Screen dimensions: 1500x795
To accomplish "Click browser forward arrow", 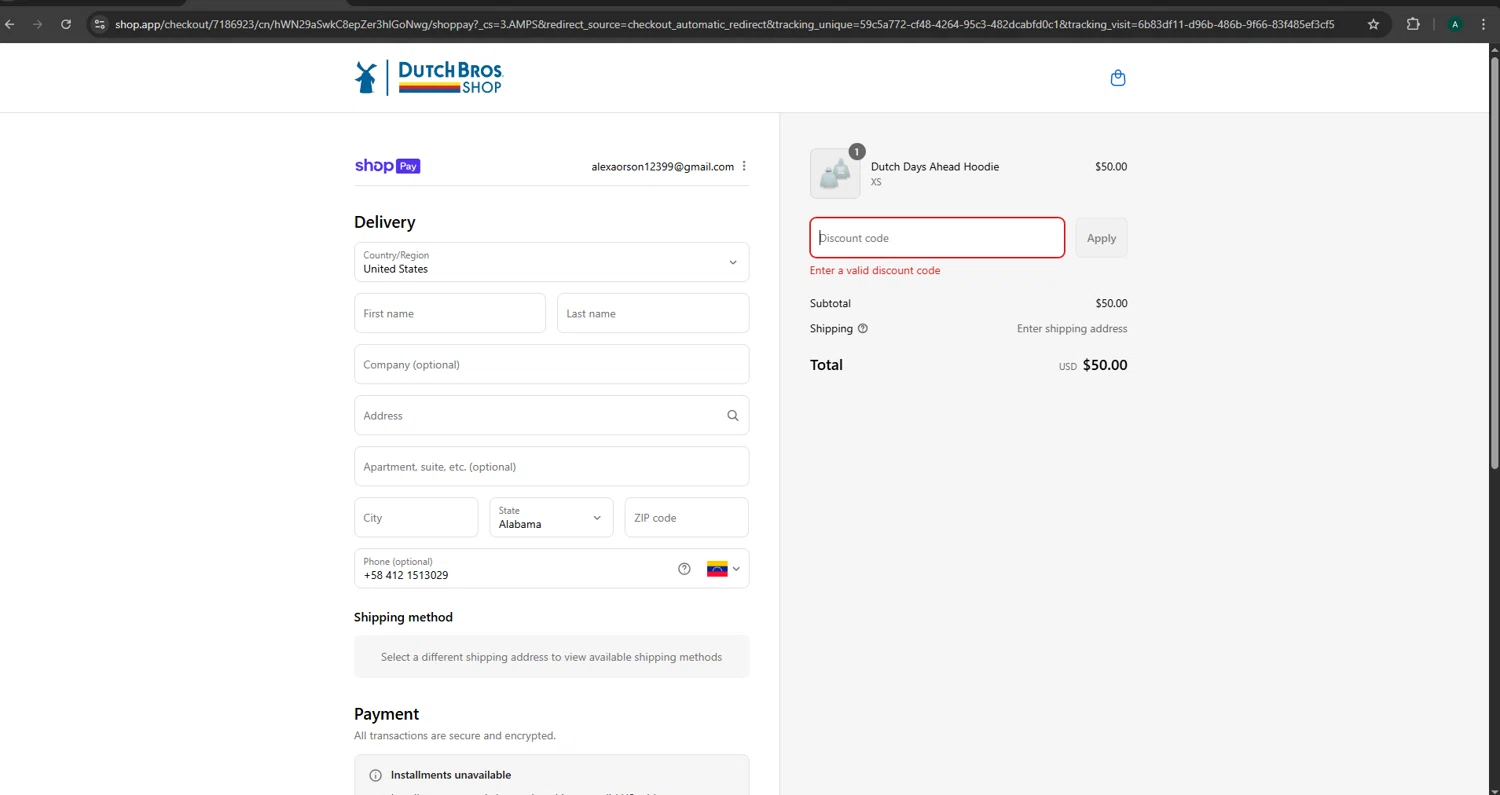I will click(x=38, y=24).
